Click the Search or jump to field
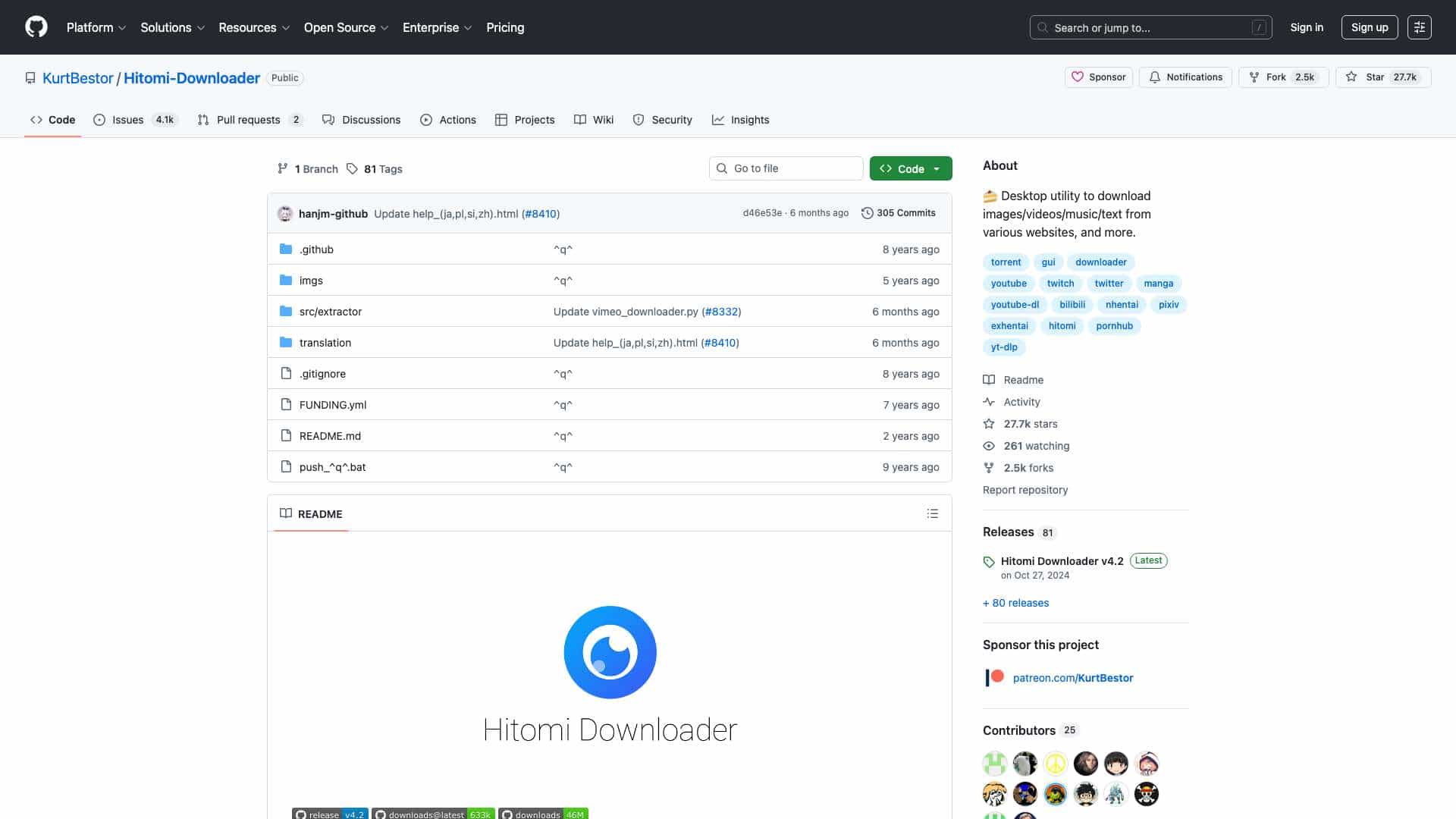The width and height of the screenshot is (1456, 819). click(1150, 27)
